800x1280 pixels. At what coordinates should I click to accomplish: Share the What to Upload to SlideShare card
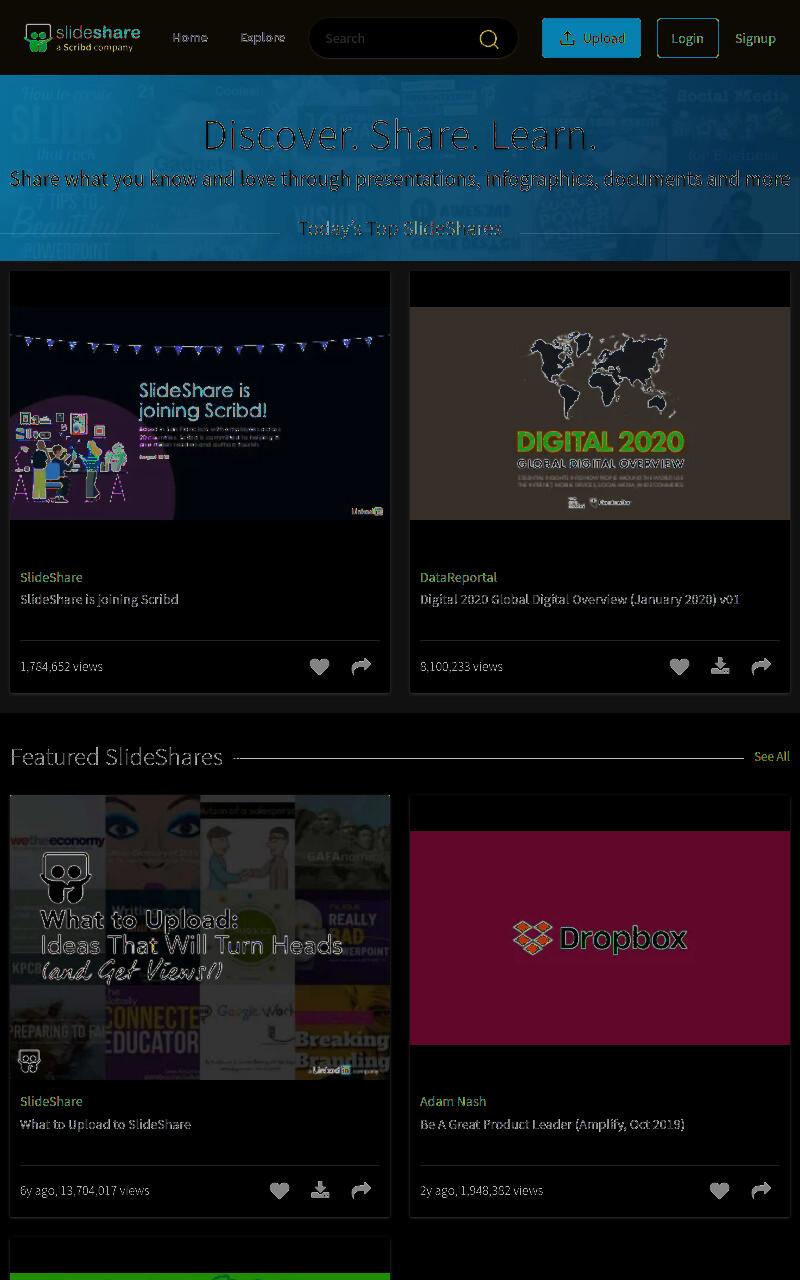tap(361, 1190)
